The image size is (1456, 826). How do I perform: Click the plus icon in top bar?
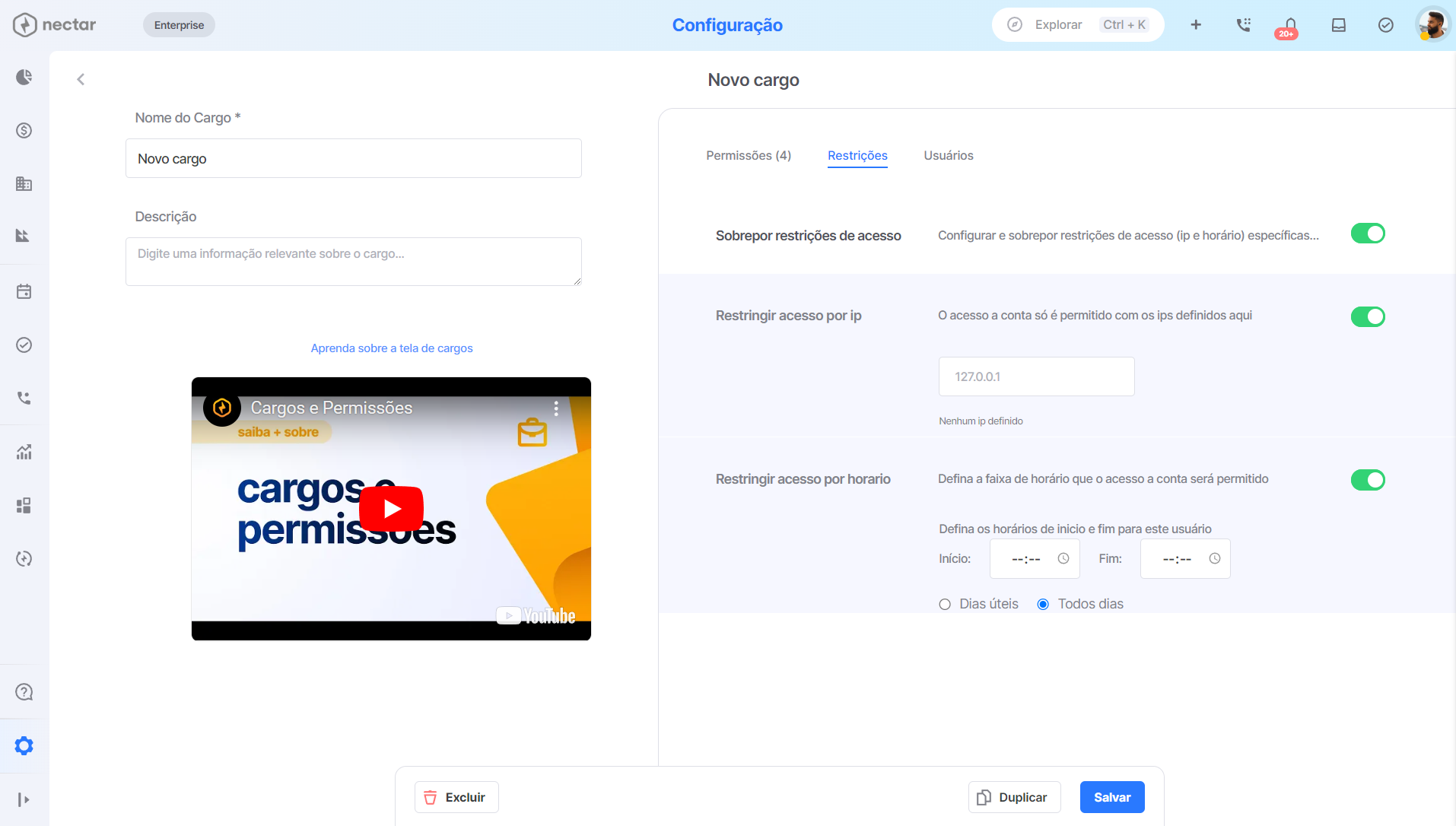click(x=1196, y=25)
